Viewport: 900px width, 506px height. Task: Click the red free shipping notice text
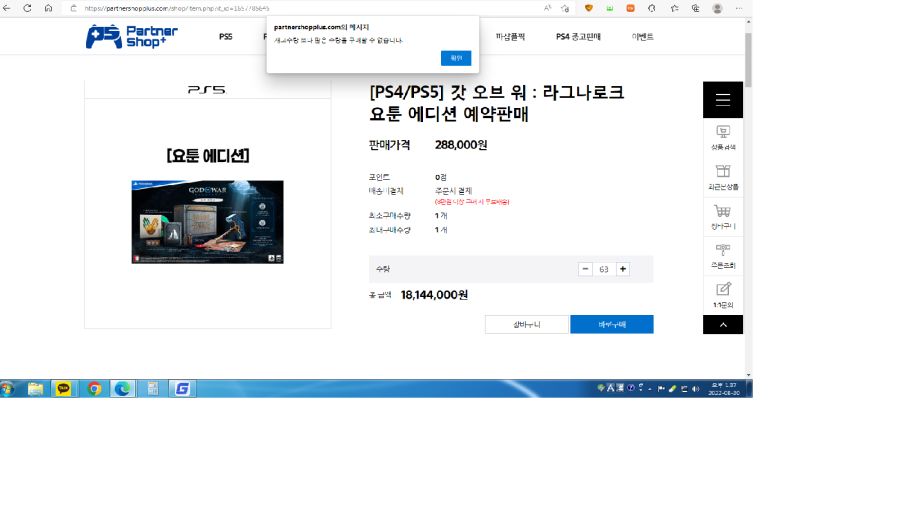tap(472, 202)
